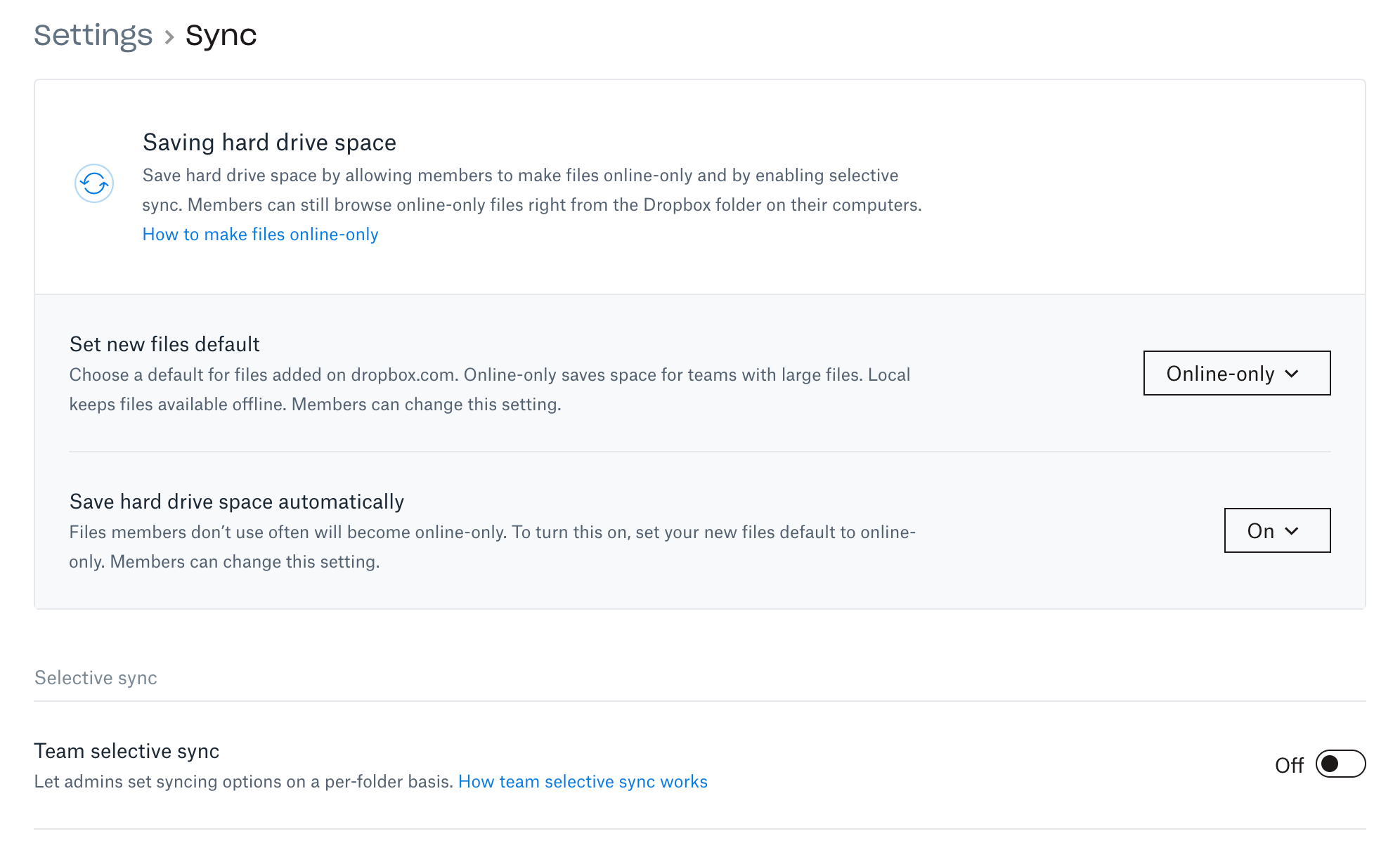Open 'How to make files online-only' link
The height and width of the screenshot is (843, 1400).
point(260,235)
